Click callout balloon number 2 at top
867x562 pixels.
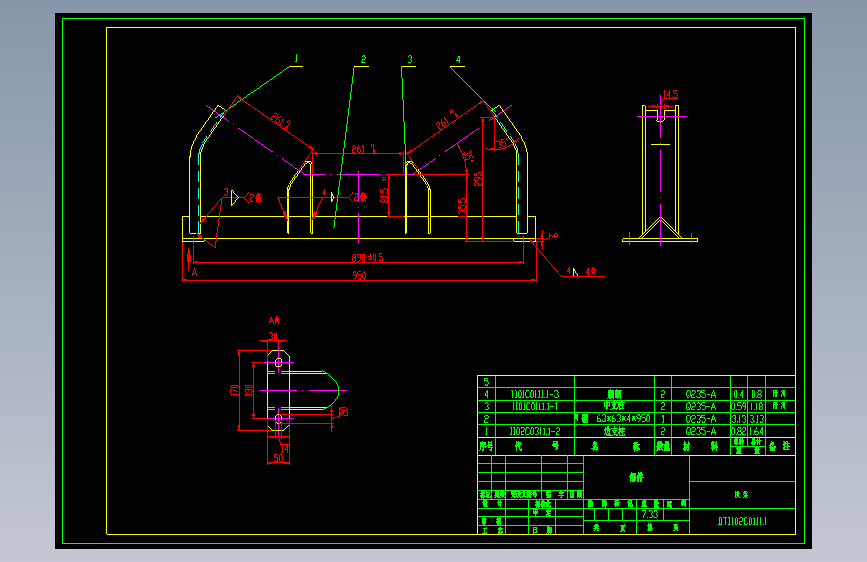[363, 59]
